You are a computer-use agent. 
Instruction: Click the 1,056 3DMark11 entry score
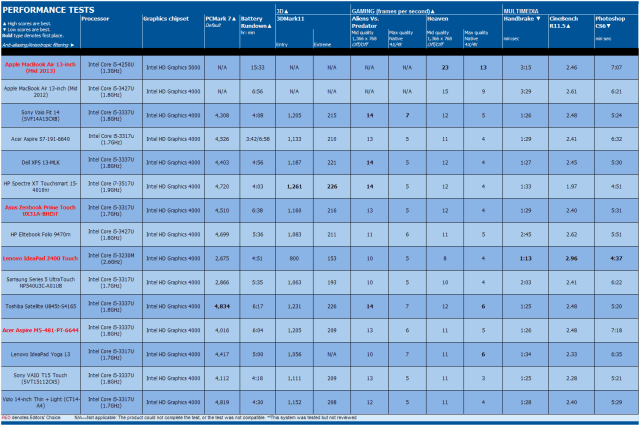[x=294, y=354]
